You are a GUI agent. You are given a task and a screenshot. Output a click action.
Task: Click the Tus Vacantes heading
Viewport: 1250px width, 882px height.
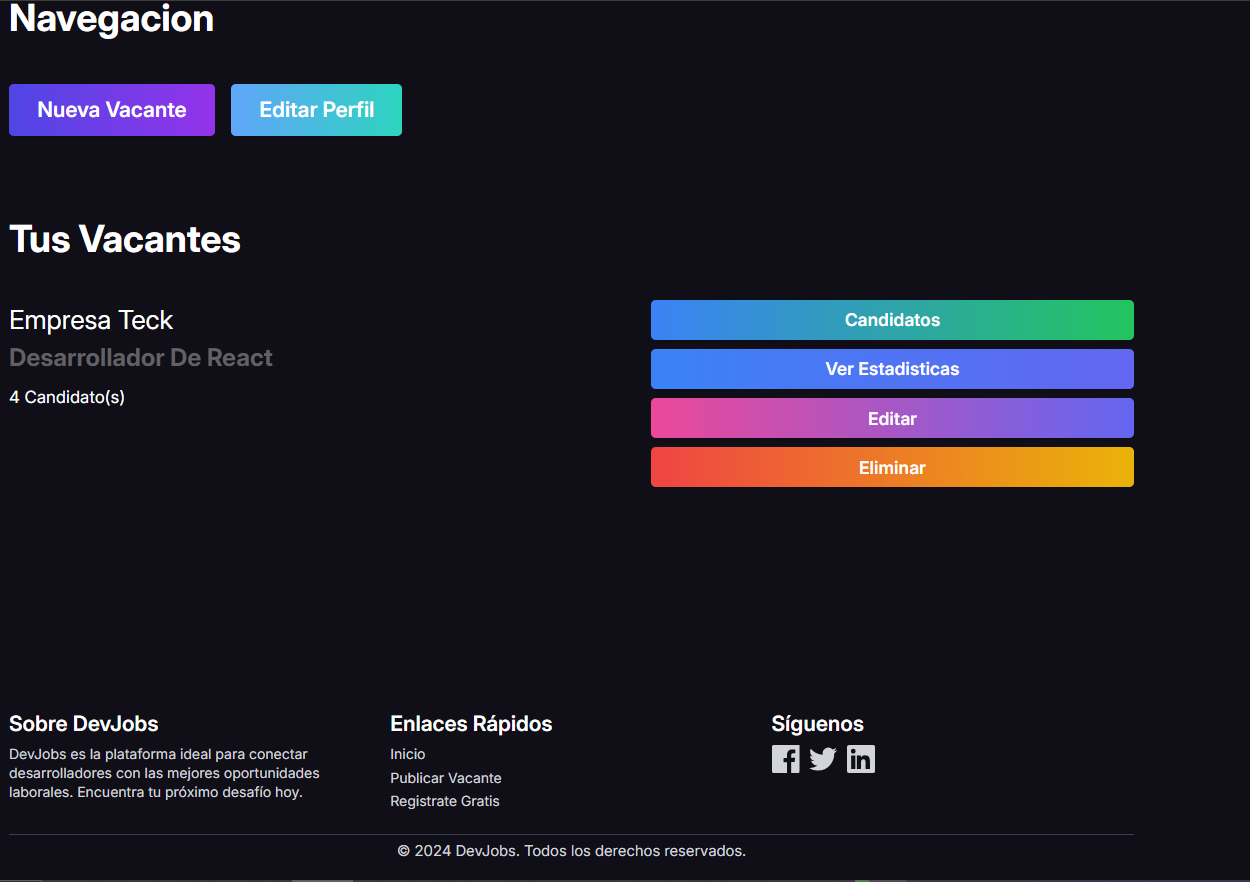125,240
